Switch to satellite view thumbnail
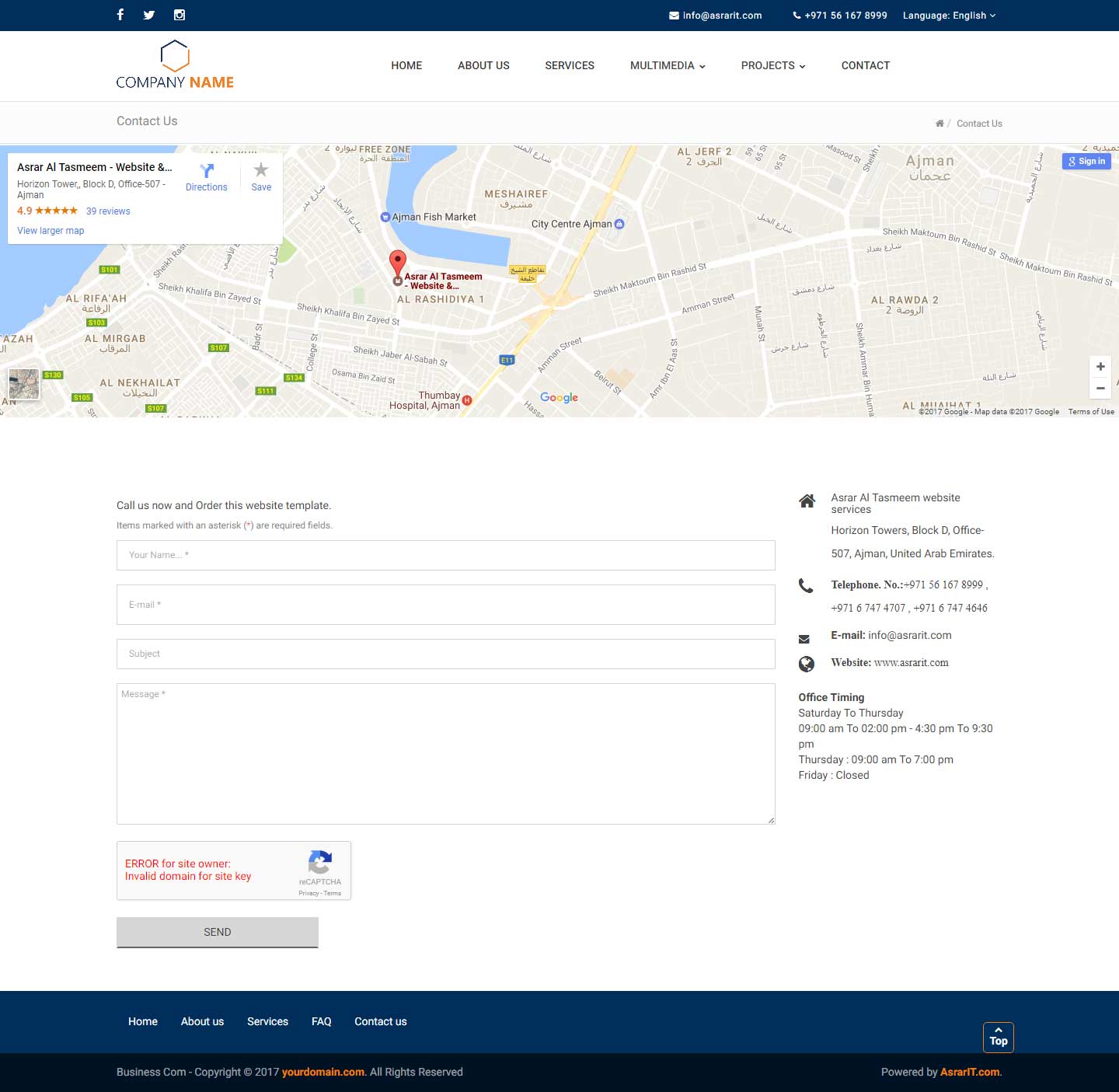The height and width of the screenshot is (1092, 1119). click(24, 384)
